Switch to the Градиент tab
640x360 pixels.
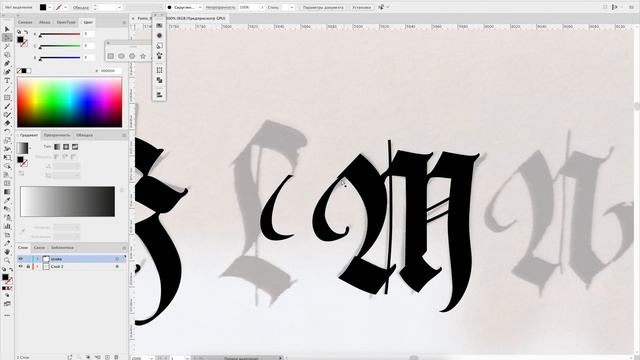pyautogui.click(x=29, y=135)
